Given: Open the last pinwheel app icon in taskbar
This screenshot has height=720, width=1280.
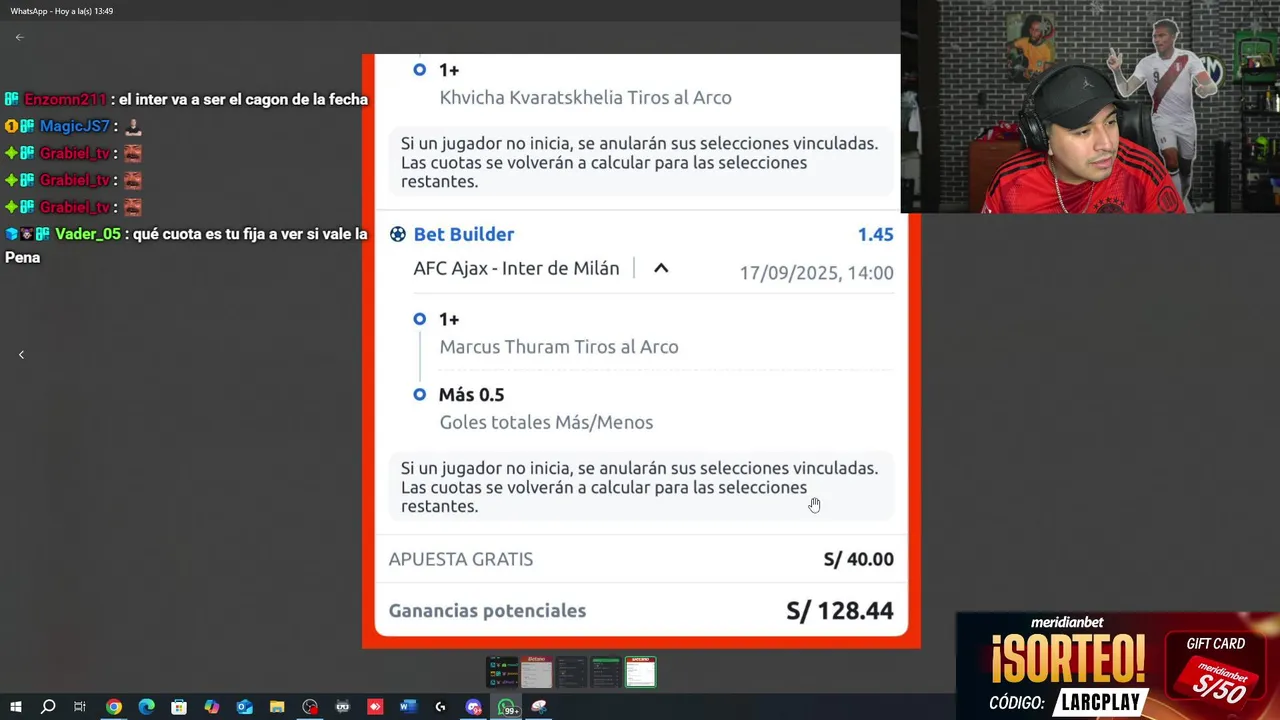Looking at the screenshot, I should (539, 707).
